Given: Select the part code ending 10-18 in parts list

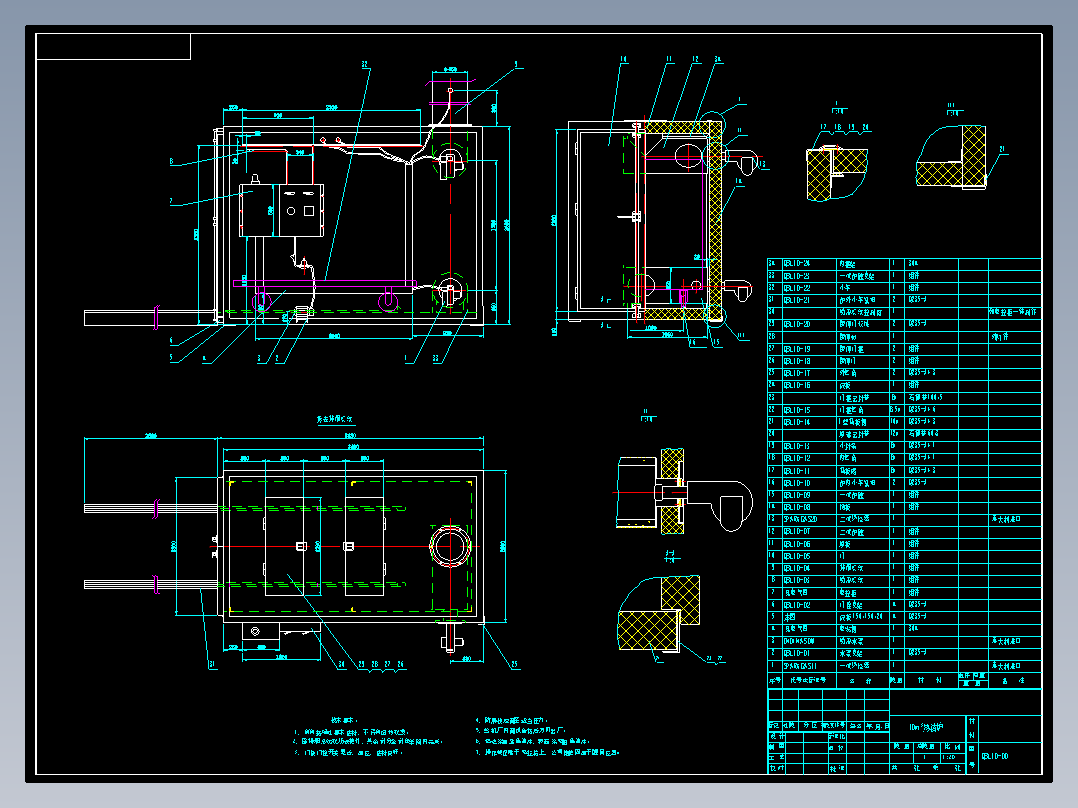Looking at the screenshot, I should tap(797, 361).
